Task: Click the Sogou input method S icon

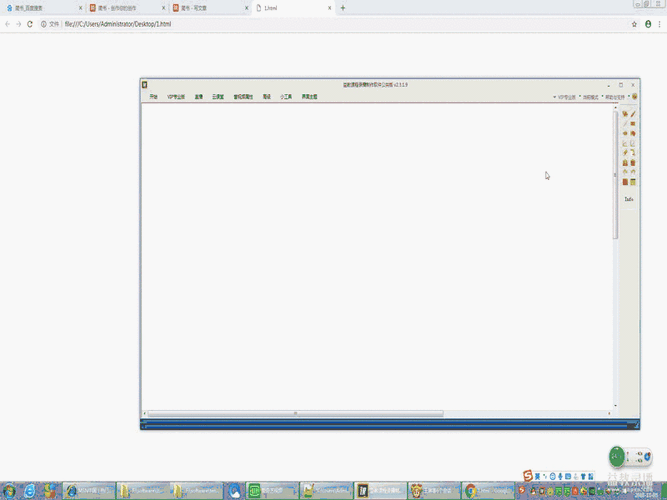Action: [x=528, y=475]
